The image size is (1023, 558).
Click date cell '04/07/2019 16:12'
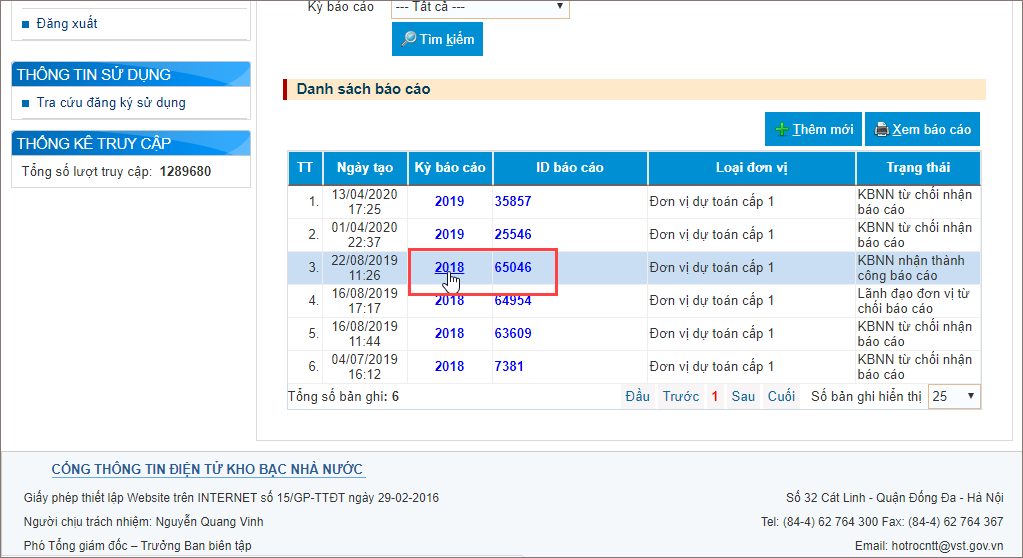point(365,367)
